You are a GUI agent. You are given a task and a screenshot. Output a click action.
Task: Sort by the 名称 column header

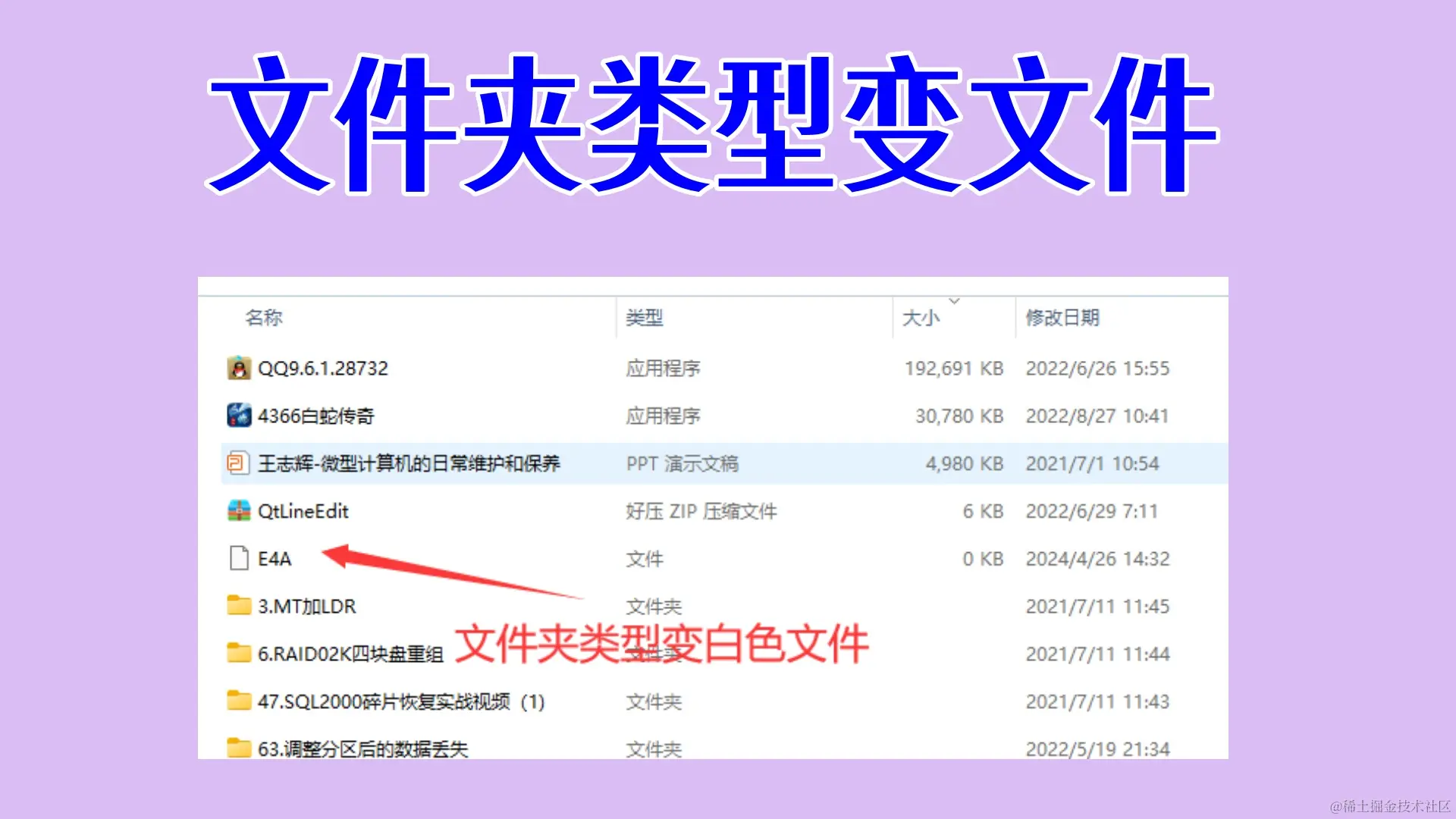point(264,317)
